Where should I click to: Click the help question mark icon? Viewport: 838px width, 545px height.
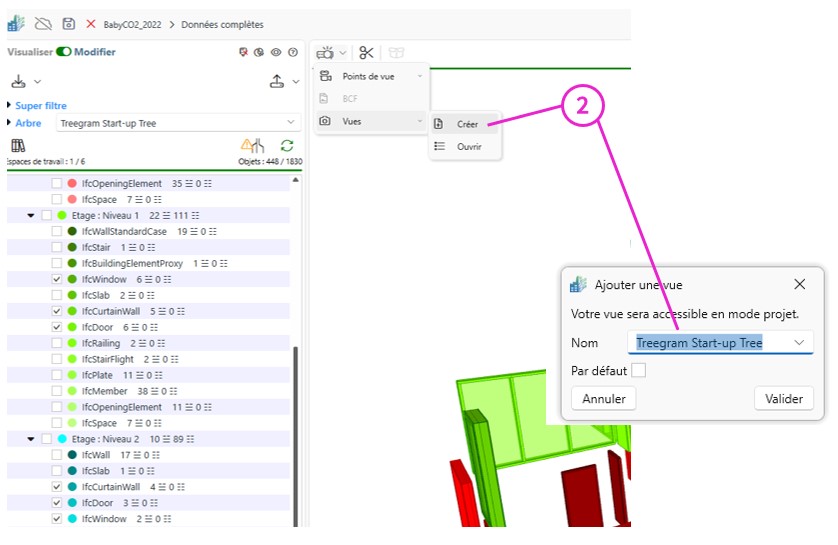293,52
